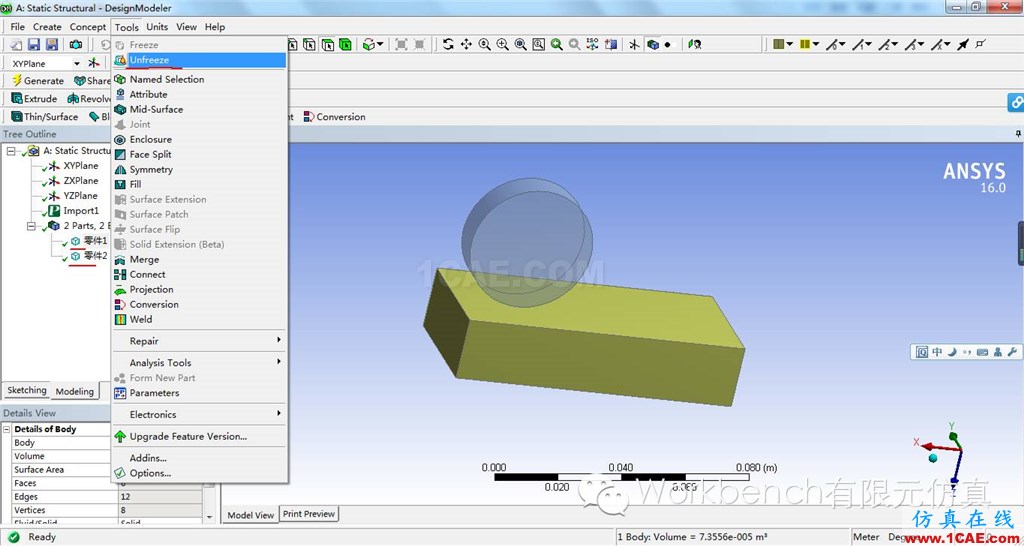1024x546 pixels.
Task: Choose Weld from Tools menu
Action: tap(199, 319)
